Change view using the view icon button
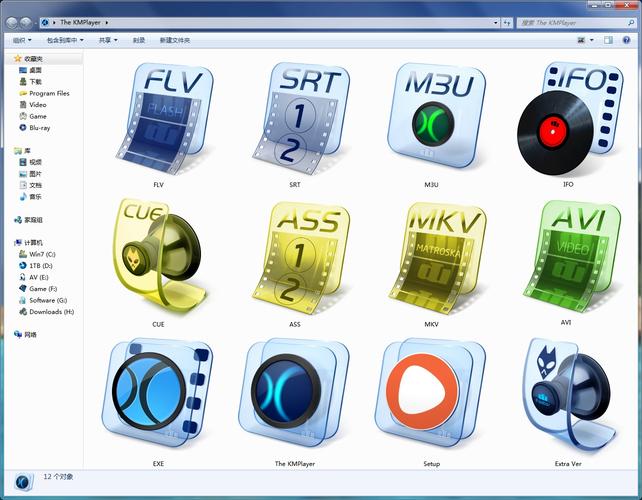 point(581,40)
